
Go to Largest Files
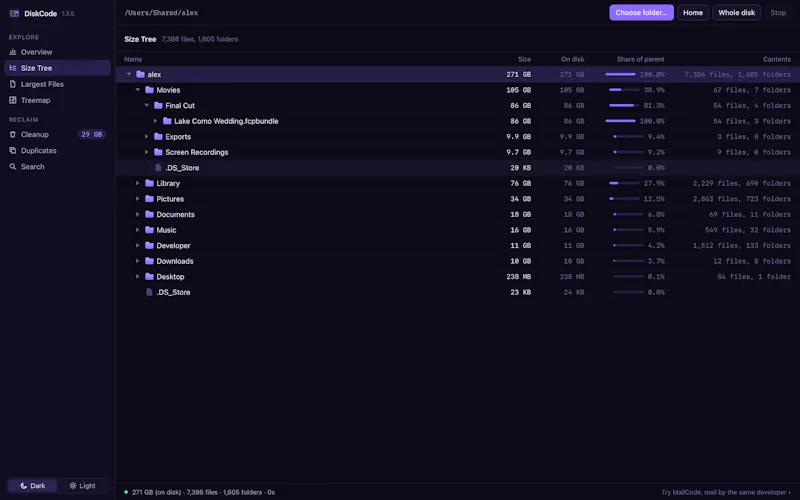tap(57, 84)
